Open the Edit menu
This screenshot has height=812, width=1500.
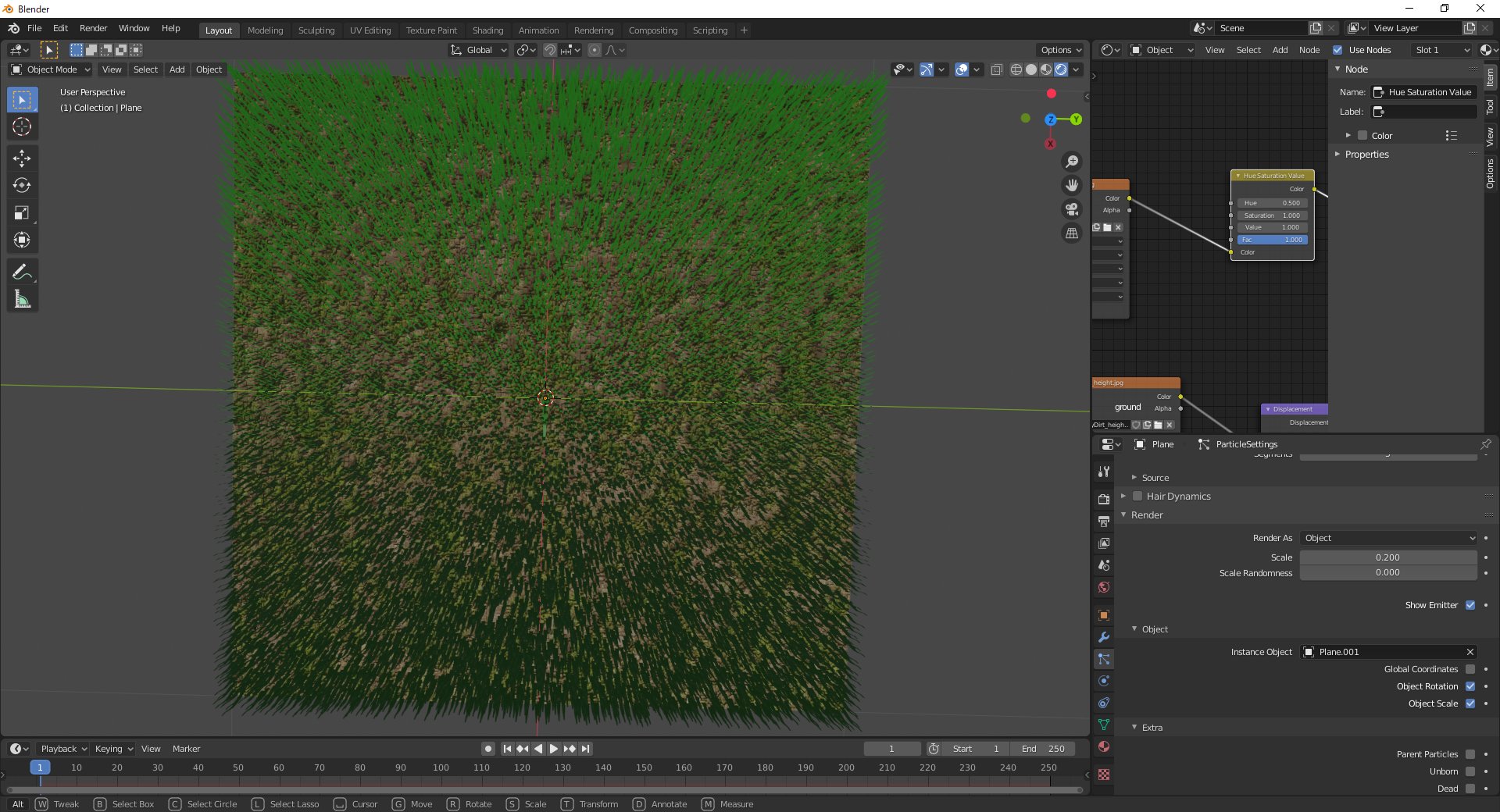[x=60, y=28]
